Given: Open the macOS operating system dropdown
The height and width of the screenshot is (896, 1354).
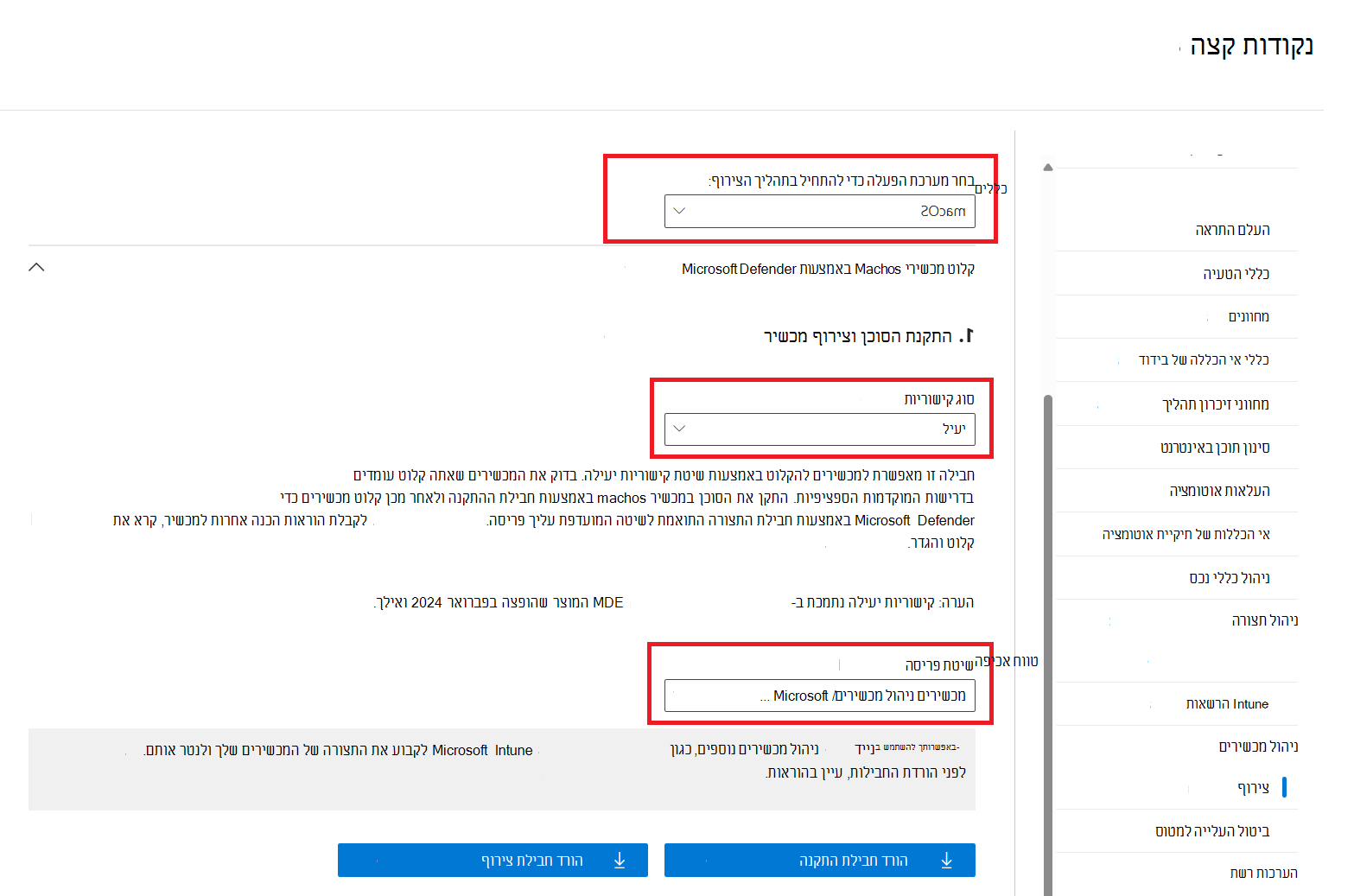Looking at the screenshot, I should point(819,210).
